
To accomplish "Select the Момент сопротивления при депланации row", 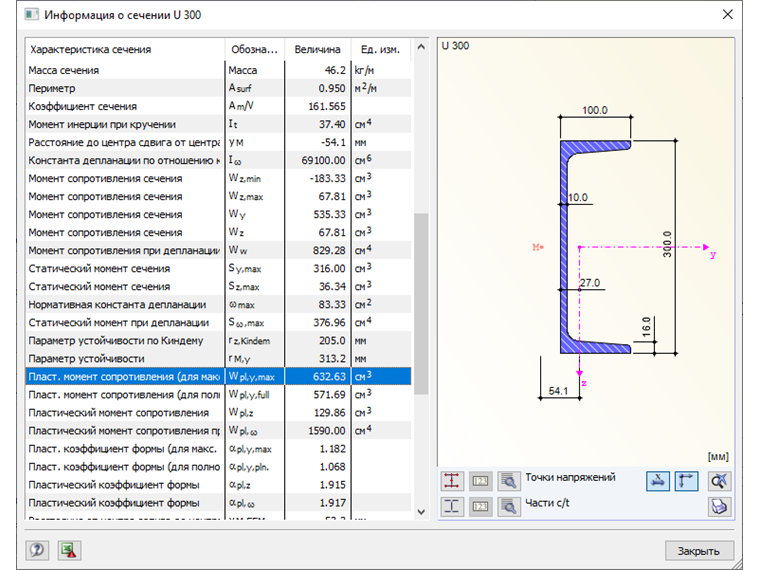I will 218,251.
